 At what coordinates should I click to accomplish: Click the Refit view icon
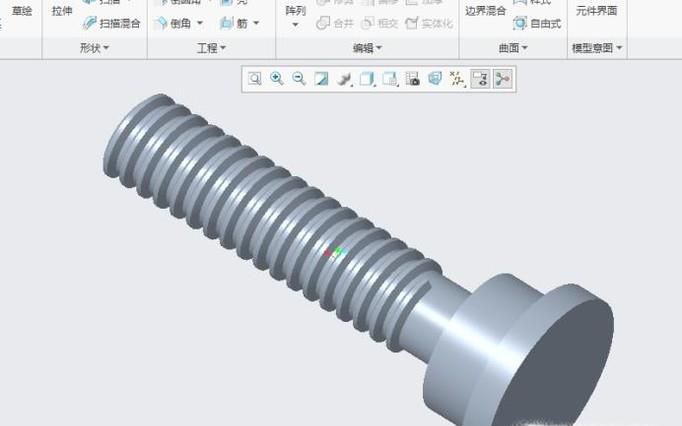click(x=255, y=79)
